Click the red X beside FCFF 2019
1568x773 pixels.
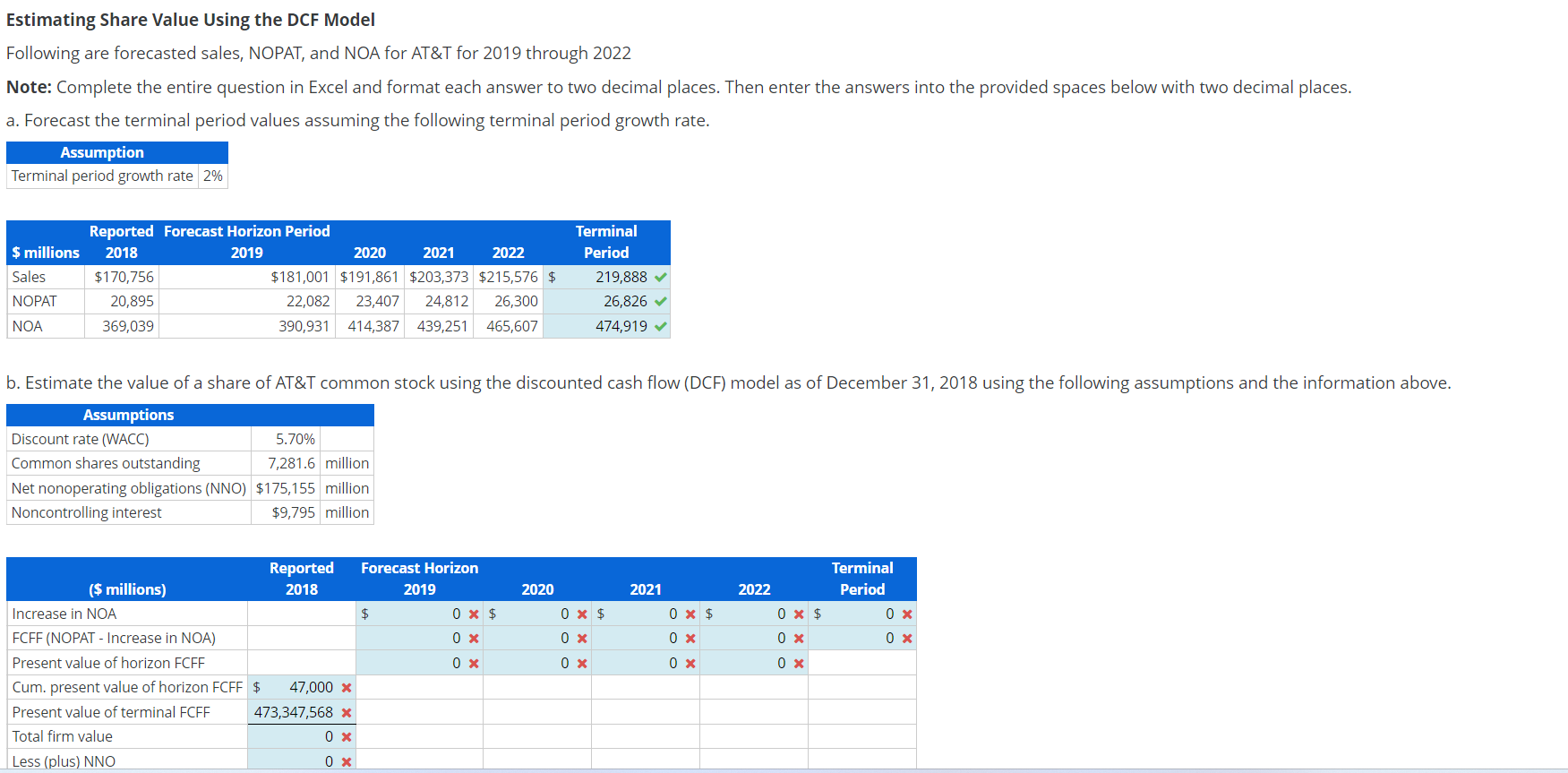474,639
